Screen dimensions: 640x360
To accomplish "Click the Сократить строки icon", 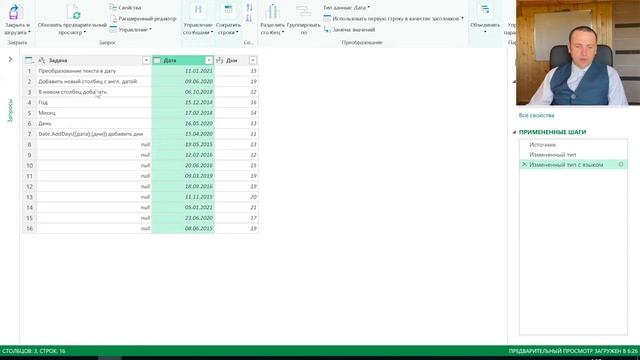I will coord(228,11).
